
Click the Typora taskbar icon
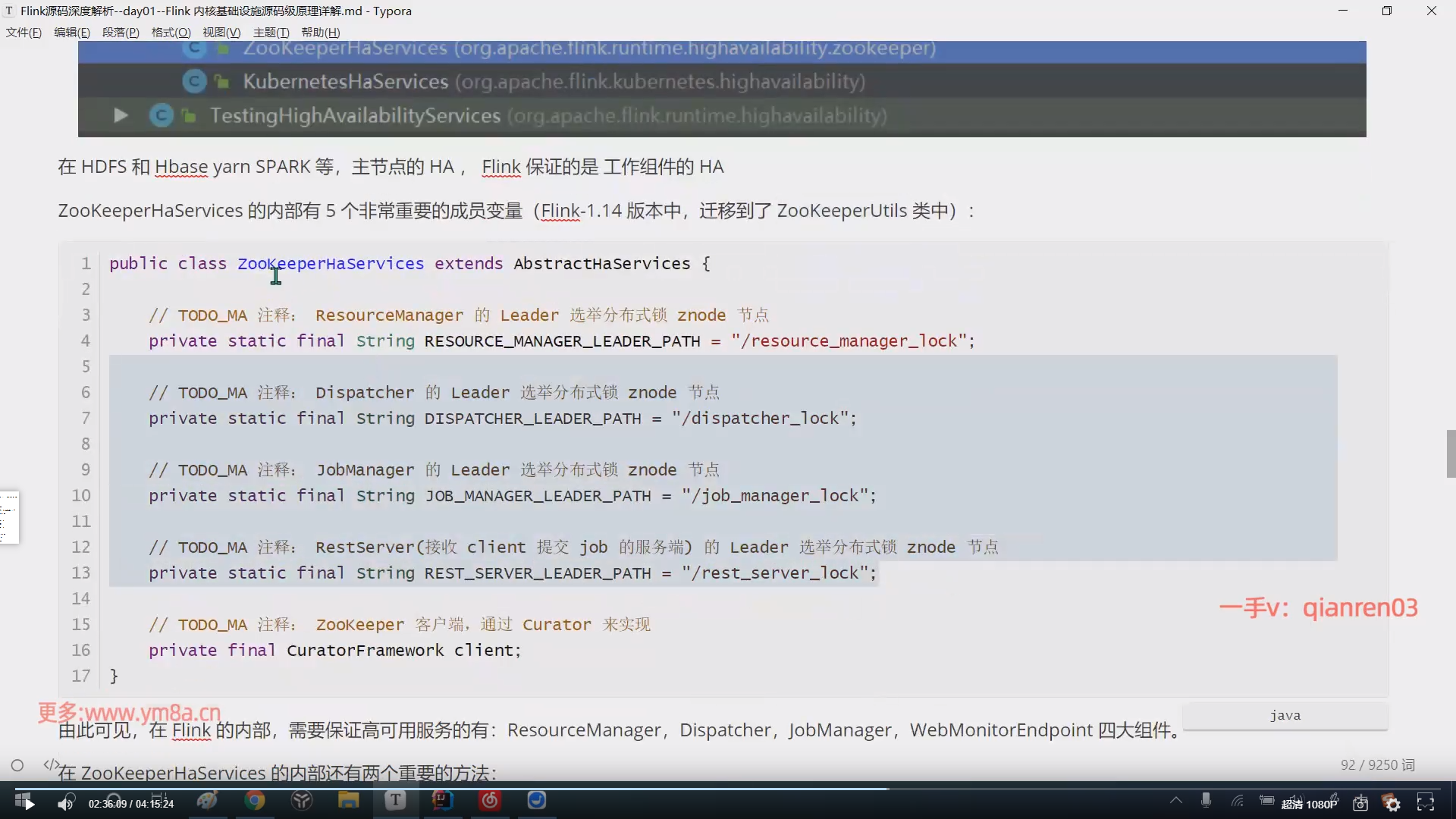coord(395,801)
